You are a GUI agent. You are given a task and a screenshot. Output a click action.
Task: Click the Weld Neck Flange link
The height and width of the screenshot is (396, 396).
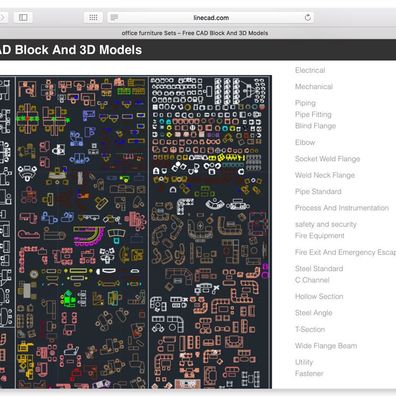(x=325, y=175)
